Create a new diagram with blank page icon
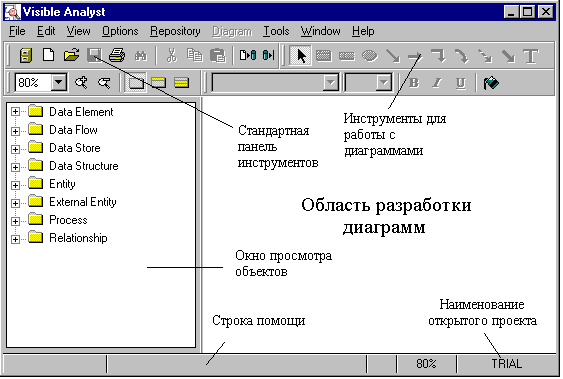This screenshot has height=379, width=563. click(48, 56)
